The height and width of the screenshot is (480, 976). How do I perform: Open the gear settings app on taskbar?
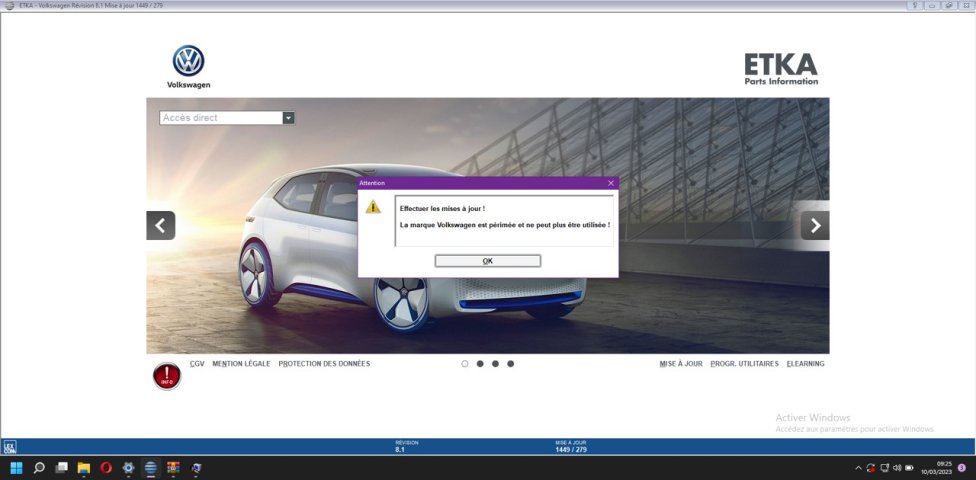pyautogui.click(x=128, y=468)
